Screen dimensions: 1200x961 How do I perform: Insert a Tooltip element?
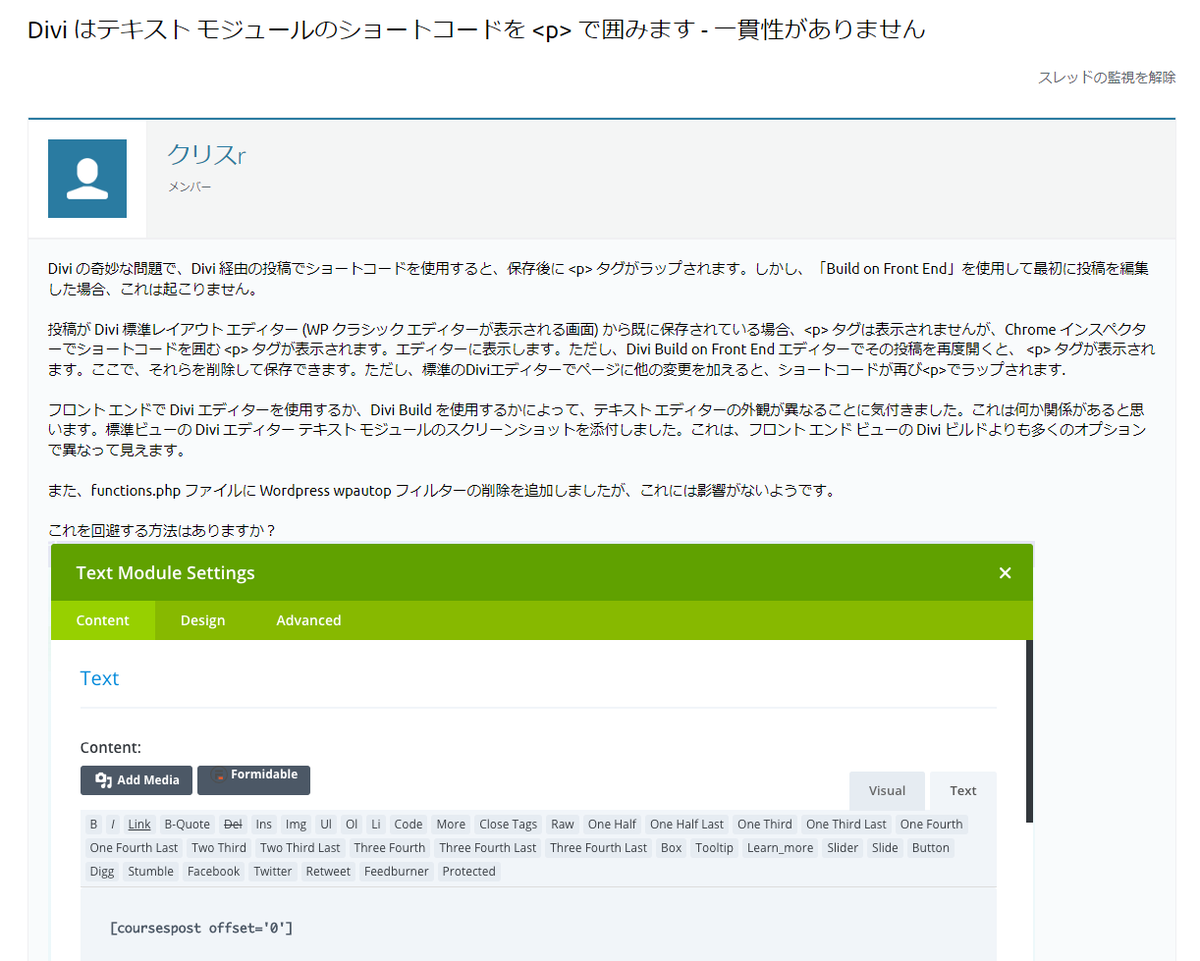714,847
